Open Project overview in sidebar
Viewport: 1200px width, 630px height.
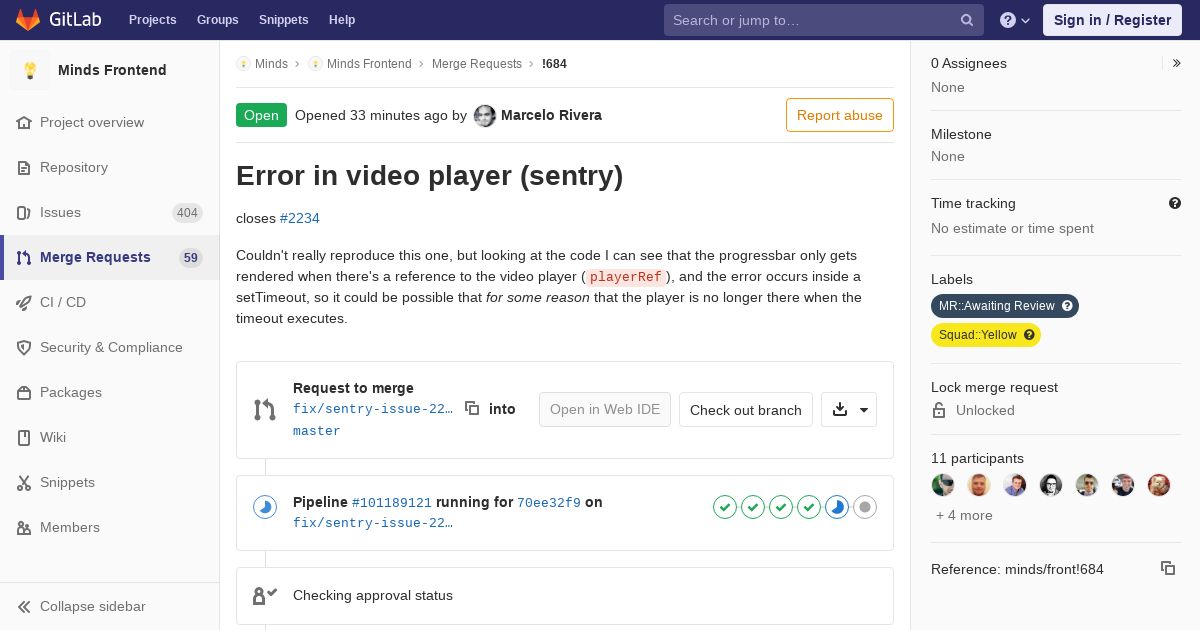(110, 122)
